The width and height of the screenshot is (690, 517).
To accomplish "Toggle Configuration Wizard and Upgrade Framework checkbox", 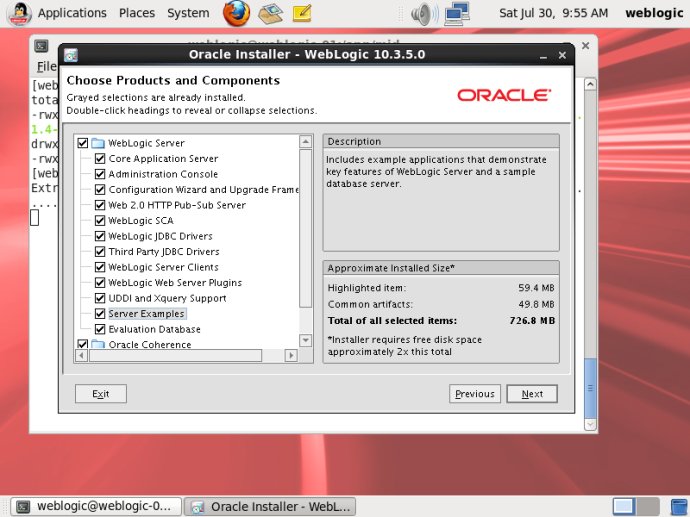I will pyautogui.click(x=100, y=189).
